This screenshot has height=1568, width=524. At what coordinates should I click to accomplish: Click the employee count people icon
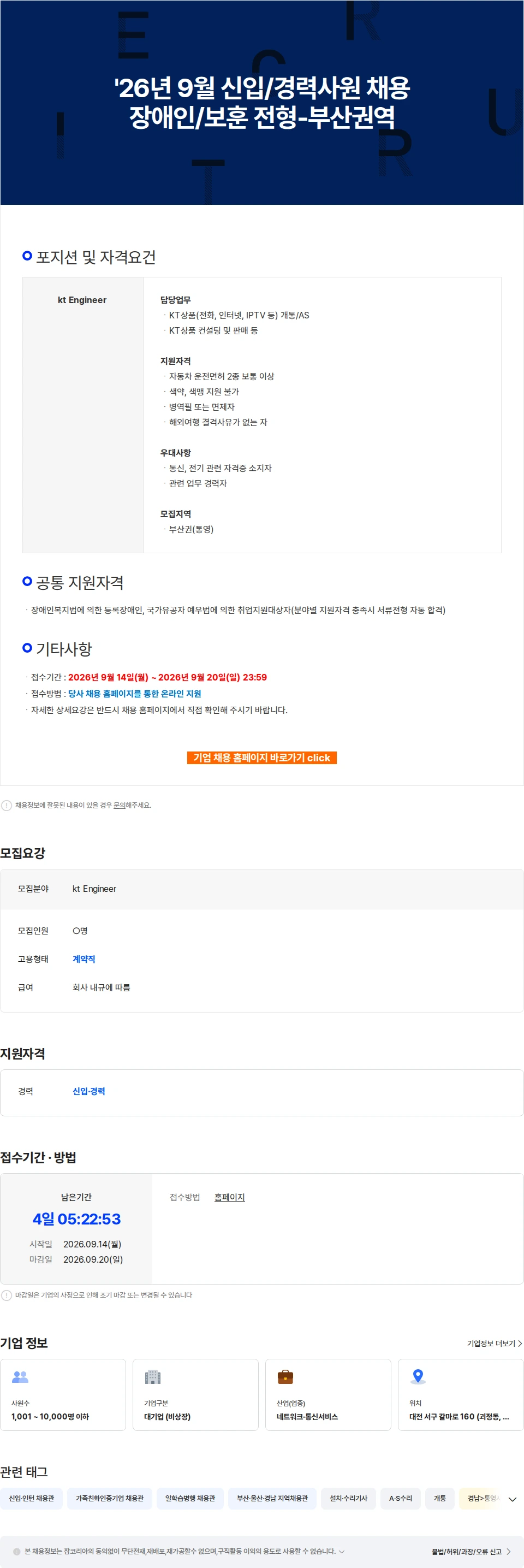coord(20,1376)
